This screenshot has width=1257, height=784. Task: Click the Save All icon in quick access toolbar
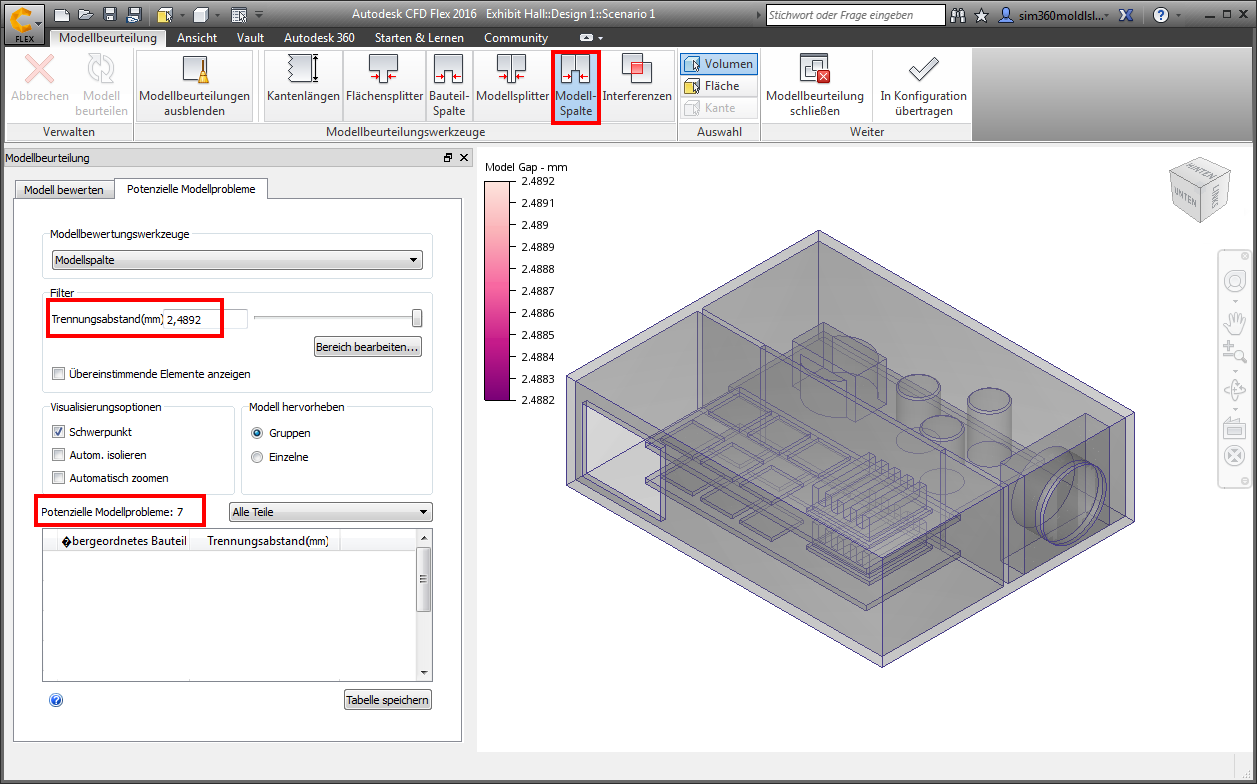click(x=133, y=15)
